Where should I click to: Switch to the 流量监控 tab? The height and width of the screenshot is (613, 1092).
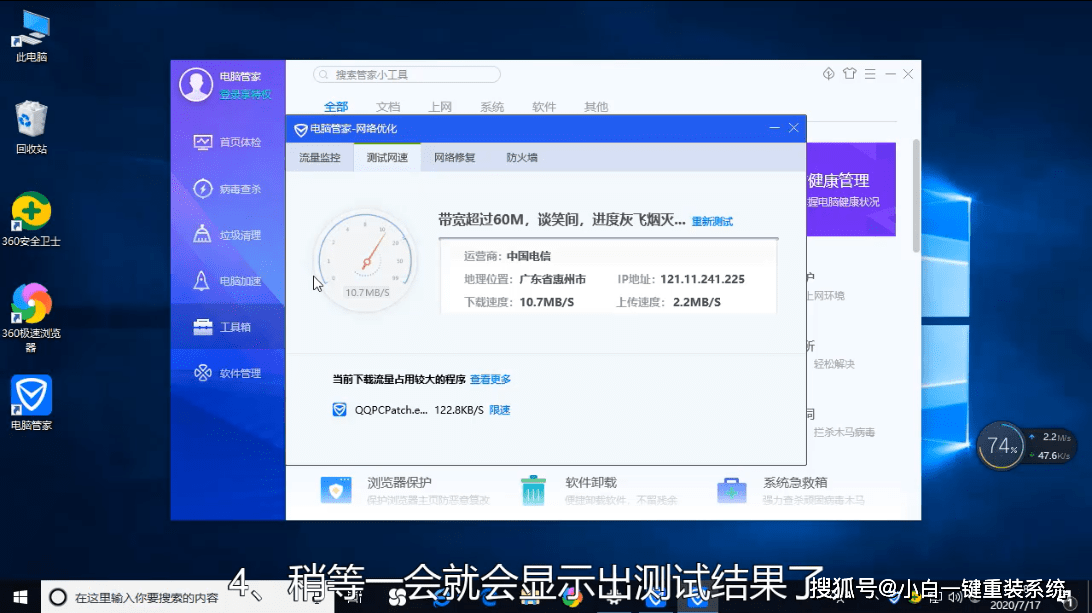(x=320, y=157)
